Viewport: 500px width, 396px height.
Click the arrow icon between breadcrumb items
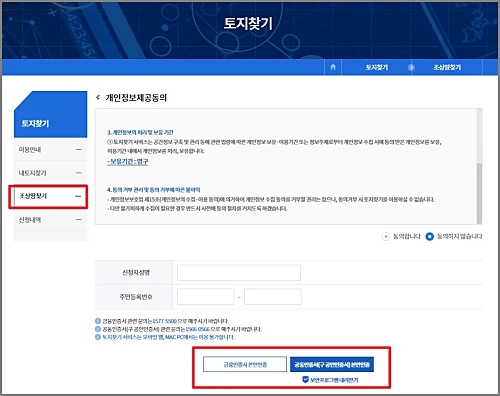coord(411,67)
